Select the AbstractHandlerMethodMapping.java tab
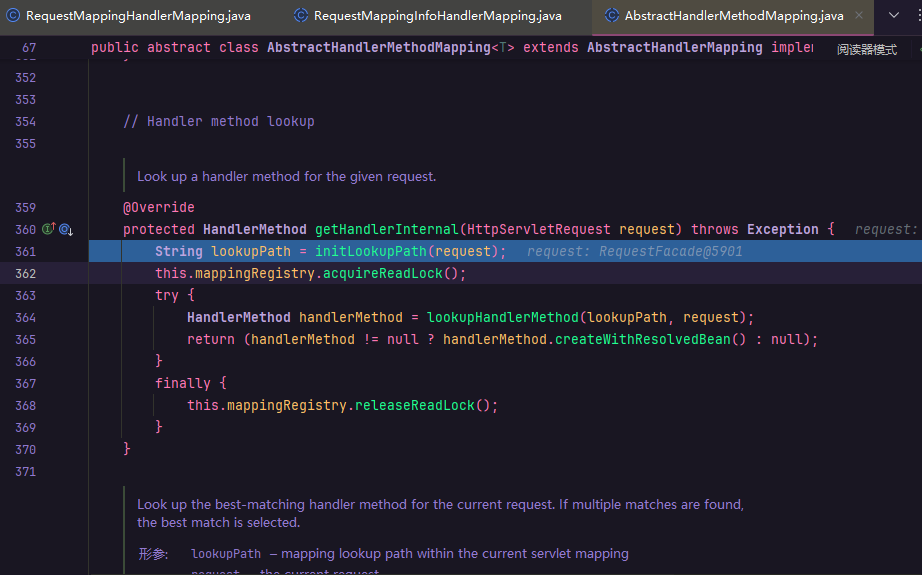Image resolution: width=922 pixels, height=575 pixels. coord(733,16)
